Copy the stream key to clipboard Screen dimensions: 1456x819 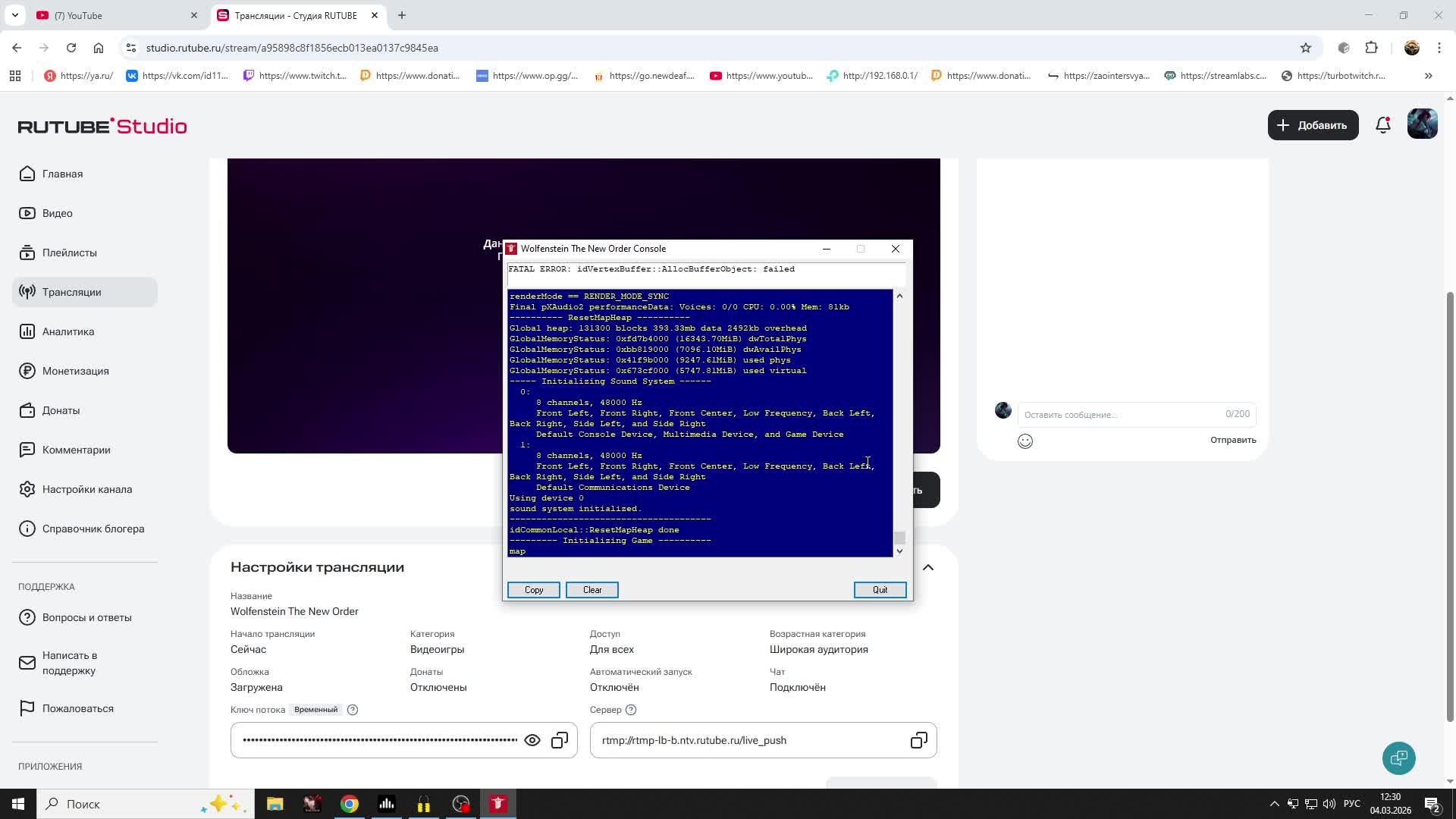pos(560,740)
